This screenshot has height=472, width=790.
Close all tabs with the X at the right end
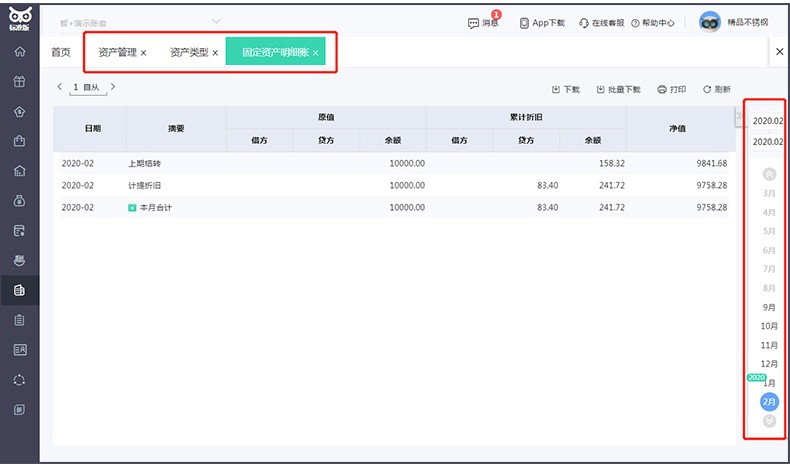pos(779,51)
